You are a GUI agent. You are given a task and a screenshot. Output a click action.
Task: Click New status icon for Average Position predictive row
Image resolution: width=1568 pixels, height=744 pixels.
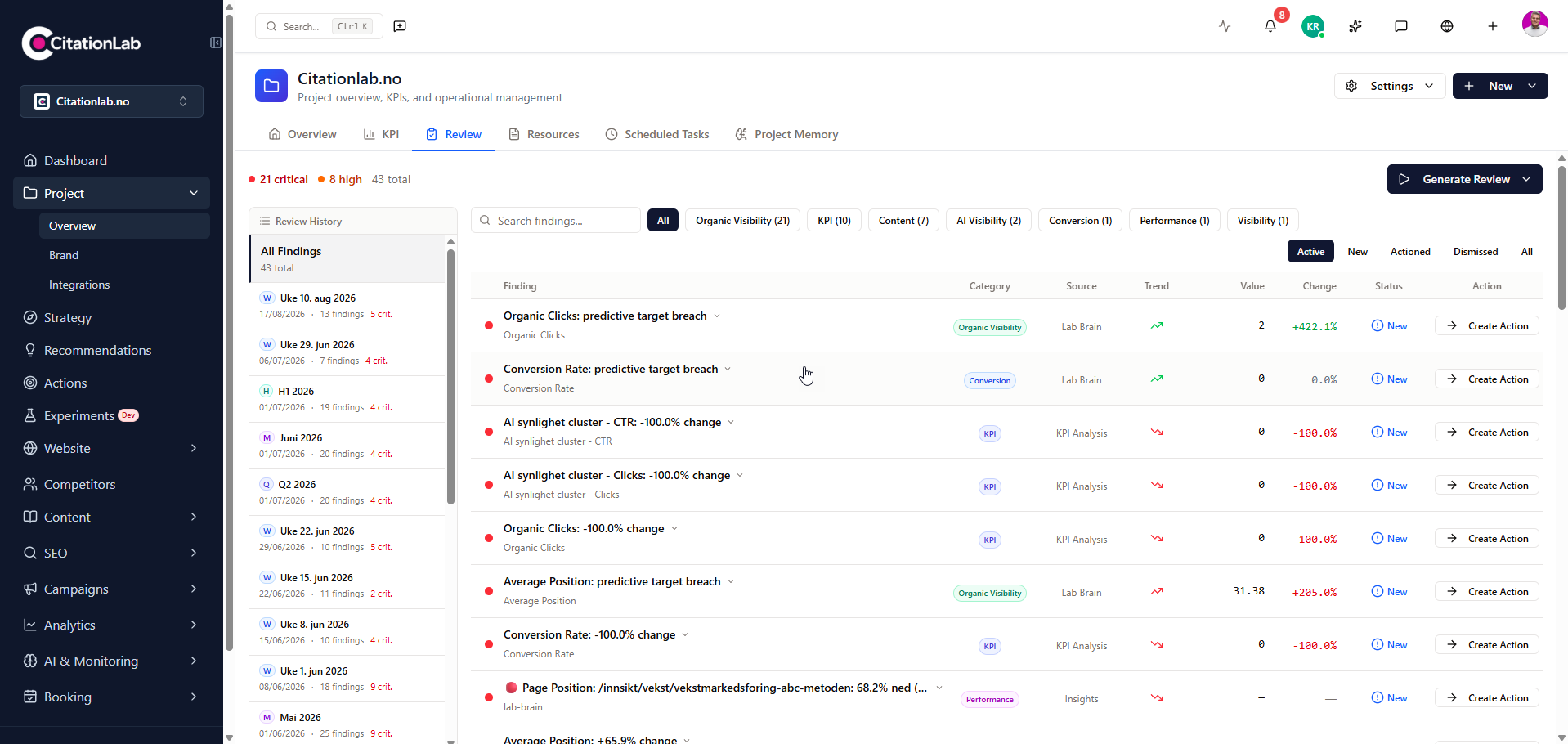click(x=1378, y=591)
